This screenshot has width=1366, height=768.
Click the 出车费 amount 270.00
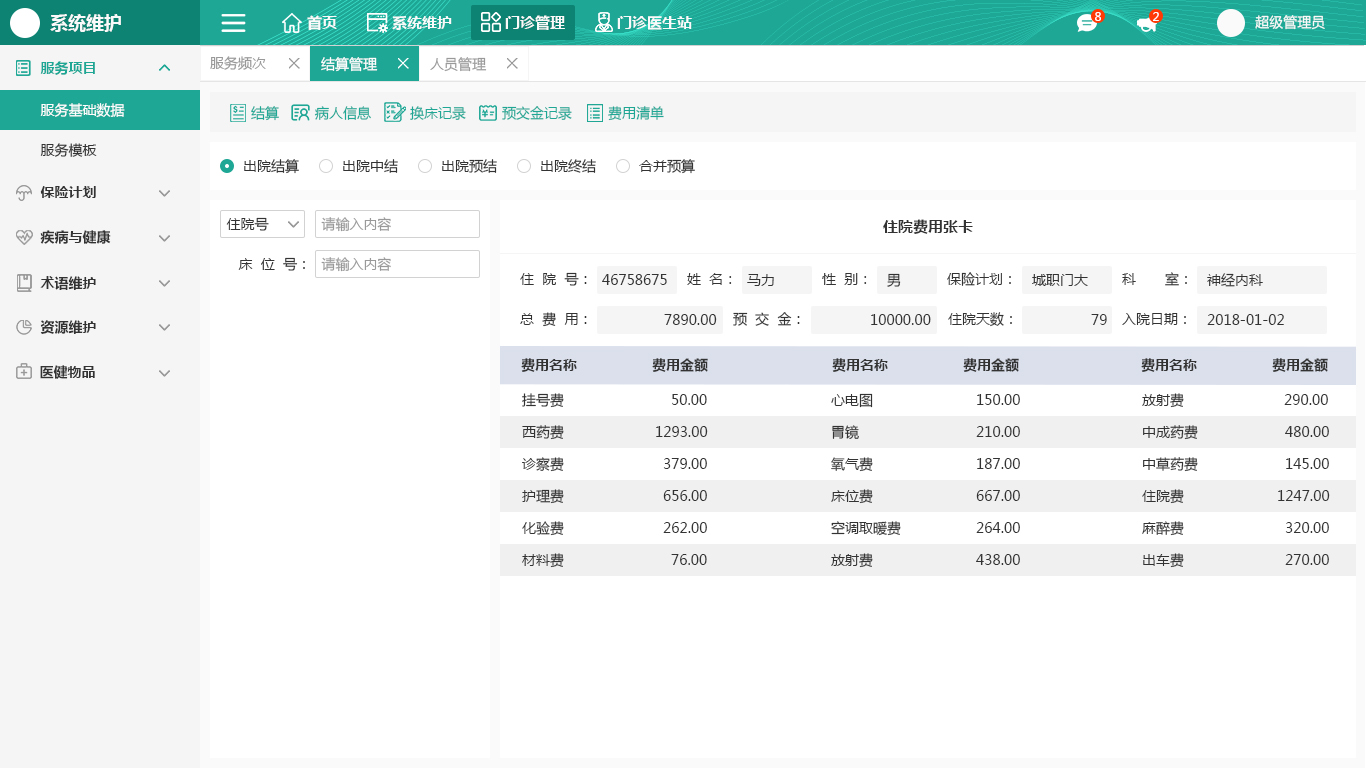tap(1307, 560)
